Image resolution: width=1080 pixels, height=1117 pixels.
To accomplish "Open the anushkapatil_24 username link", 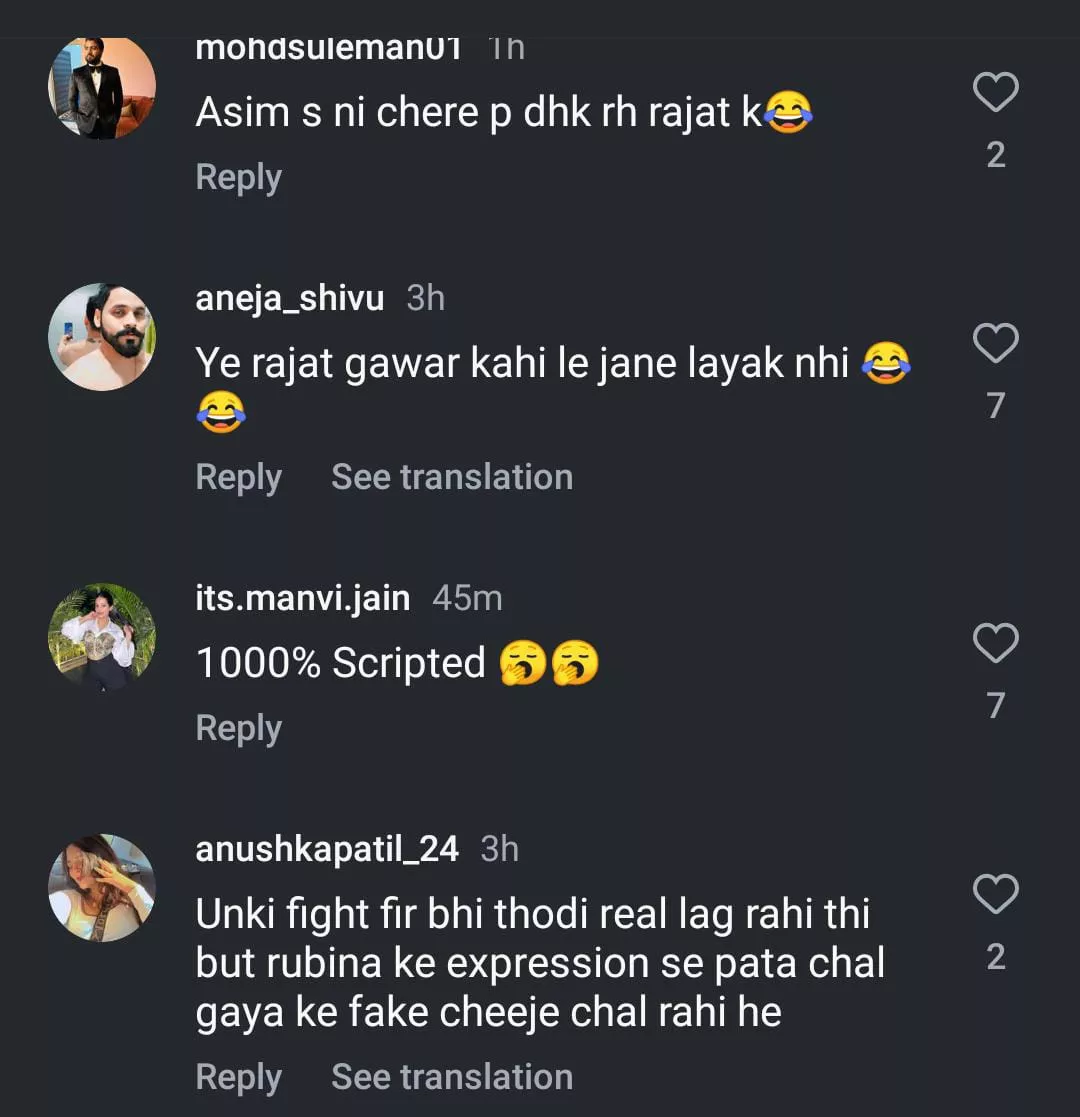I will pos(327,849).
